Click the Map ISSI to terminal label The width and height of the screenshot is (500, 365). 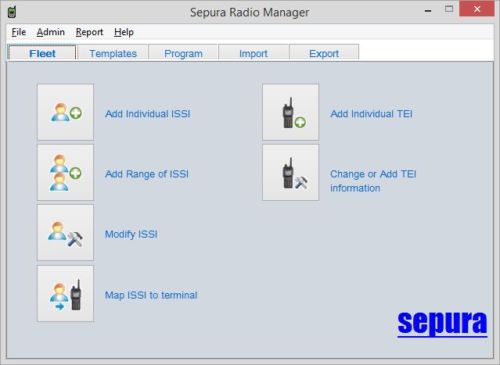[x=151, y=295]
